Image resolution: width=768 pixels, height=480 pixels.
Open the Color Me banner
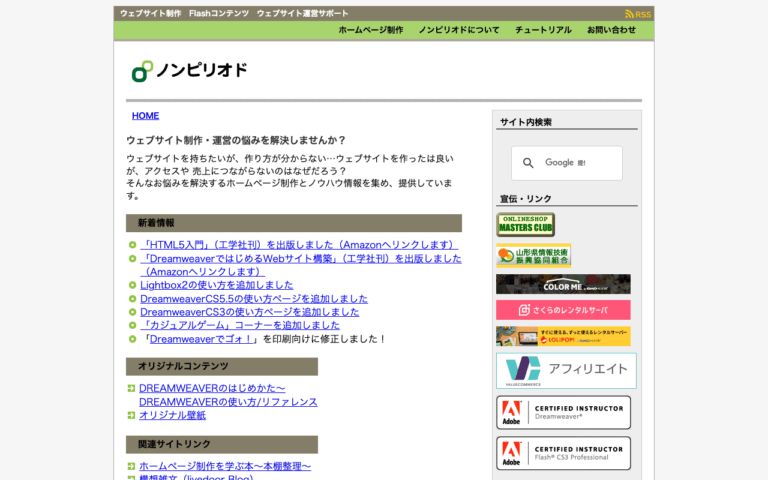click(x=563, y=284)
